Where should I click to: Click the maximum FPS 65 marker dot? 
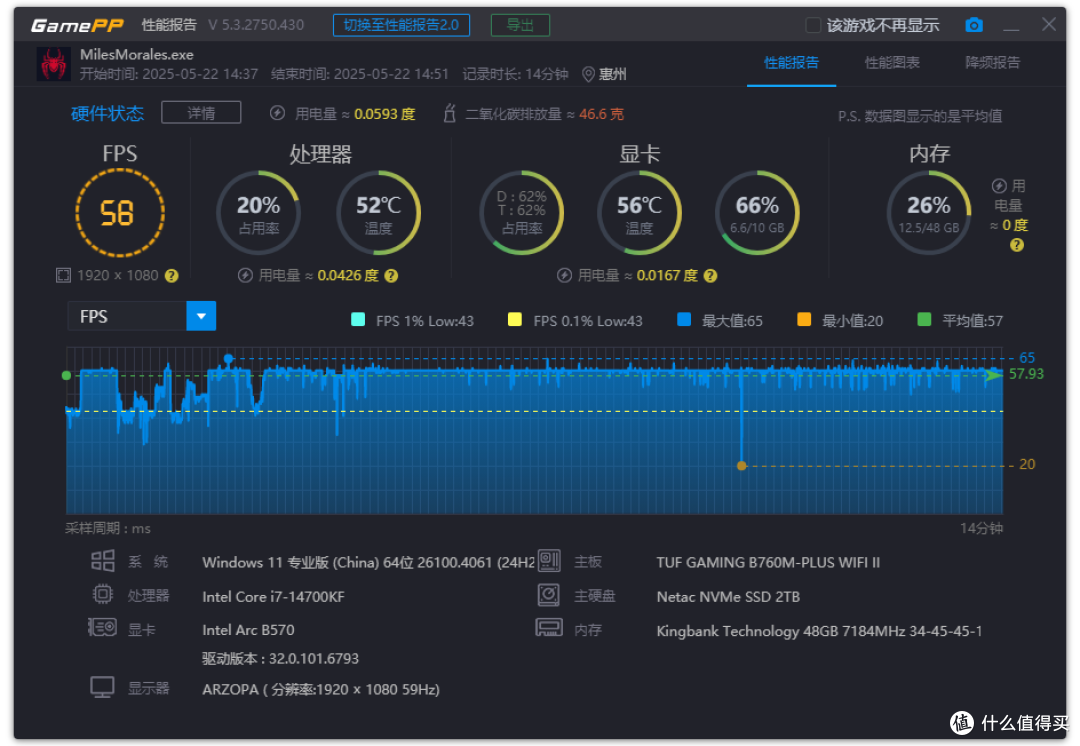pos(229,358)
